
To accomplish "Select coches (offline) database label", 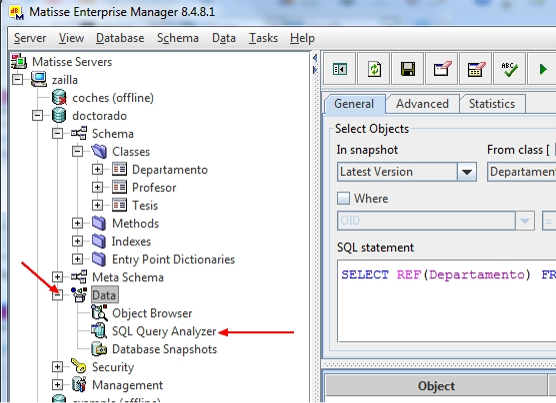I will 113,97.
